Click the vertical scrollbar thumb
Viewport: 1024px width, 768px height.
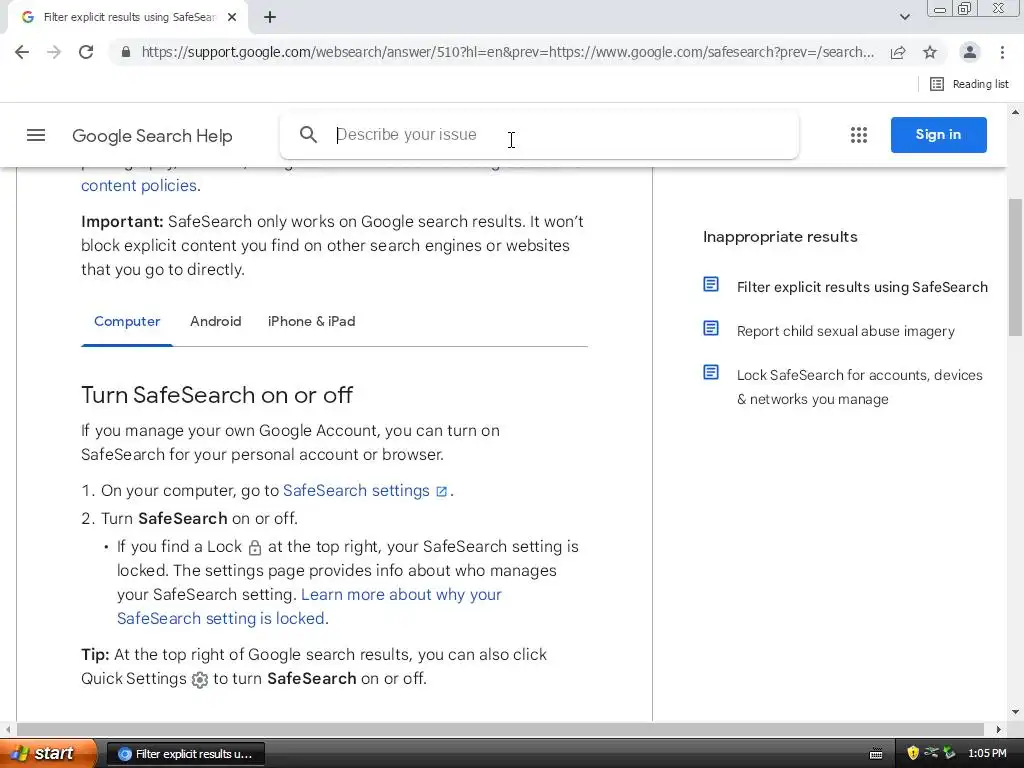[x=1015, y=268]
